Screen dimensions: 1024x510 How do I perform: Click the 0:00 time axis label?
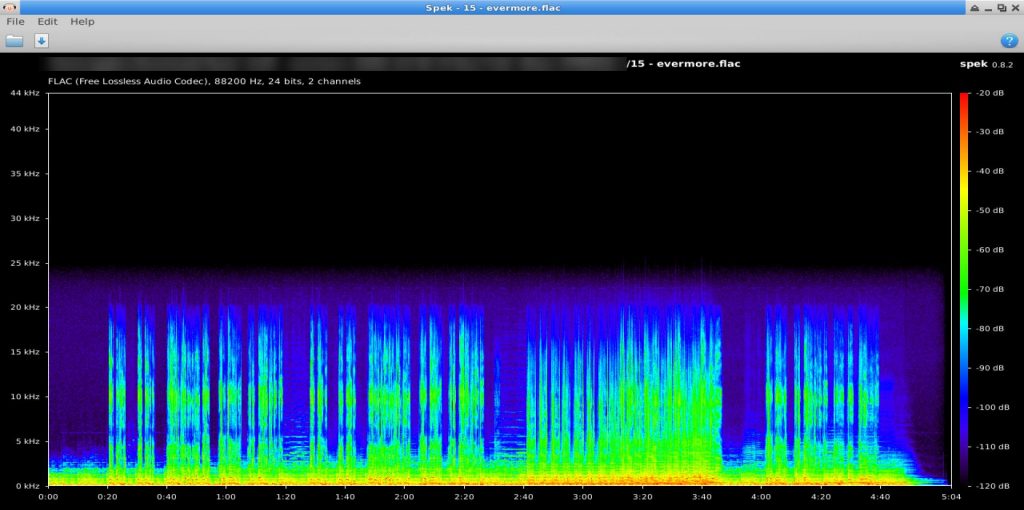[48, 496]
